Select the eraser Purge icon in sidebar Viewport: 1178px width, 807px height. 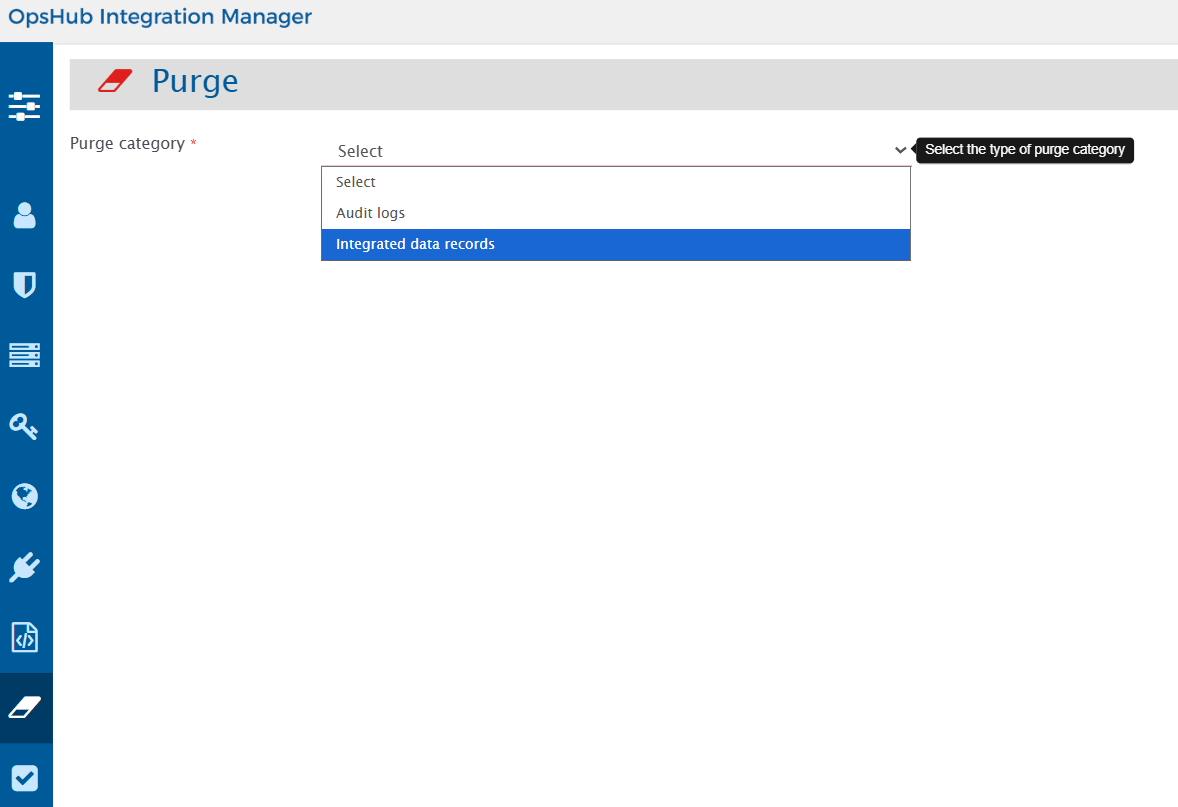point(25,708)
